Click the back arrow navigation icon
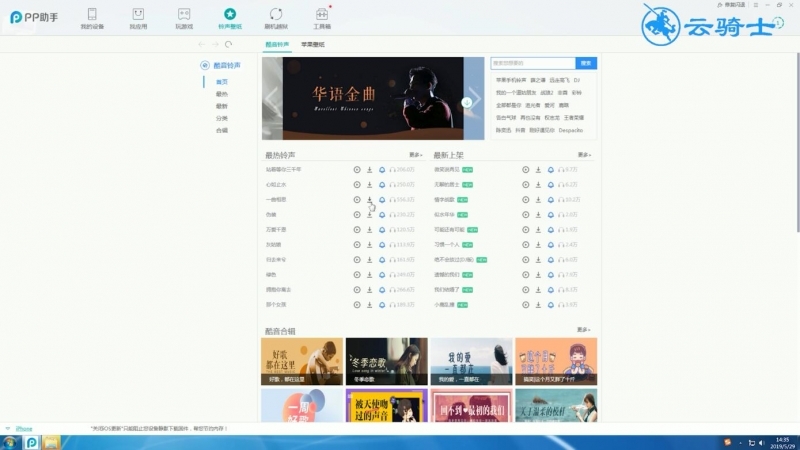Screen dimensions: 800x450 (x=202, y=44)
